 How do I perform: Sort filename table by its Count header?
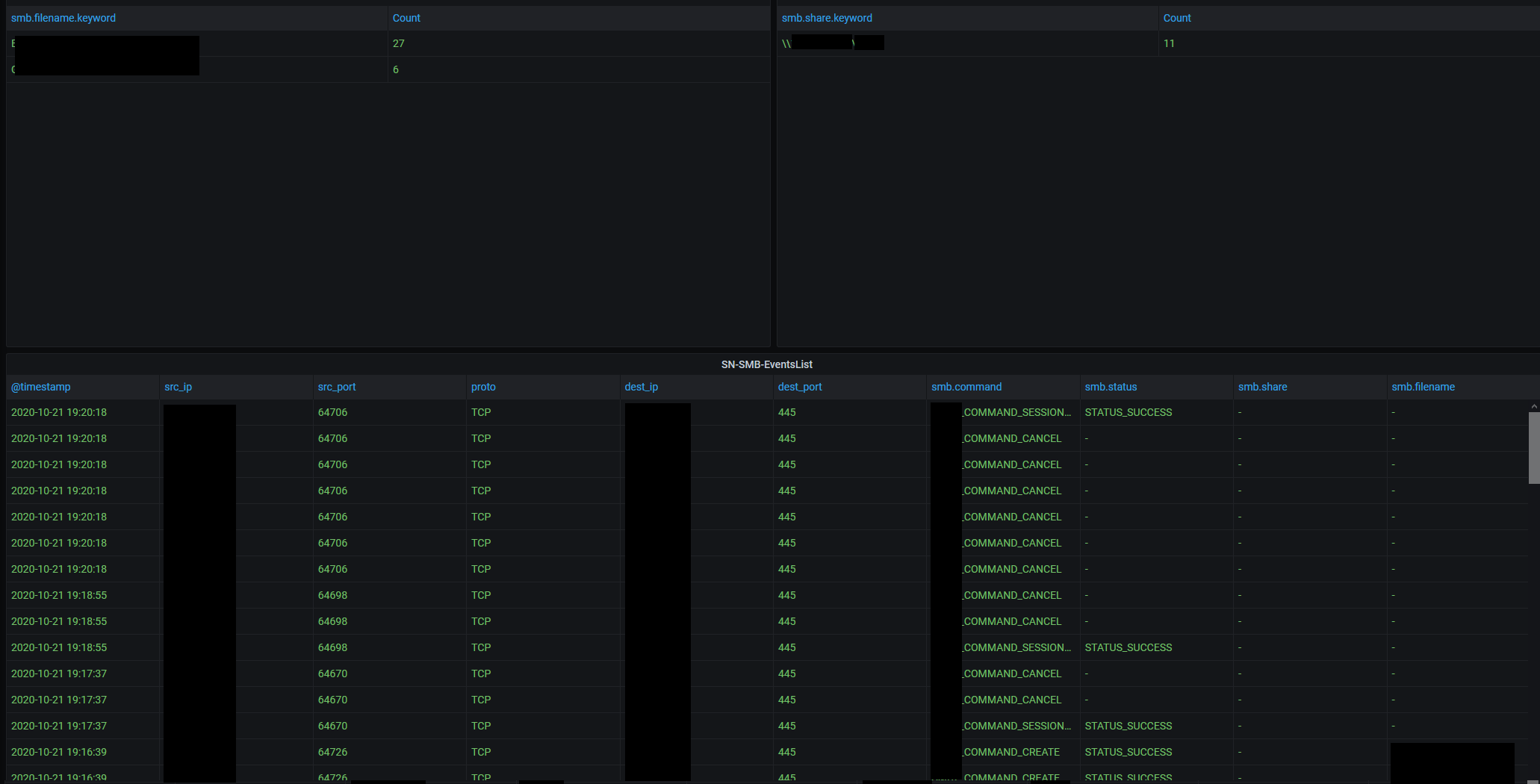tap(406, 18)
